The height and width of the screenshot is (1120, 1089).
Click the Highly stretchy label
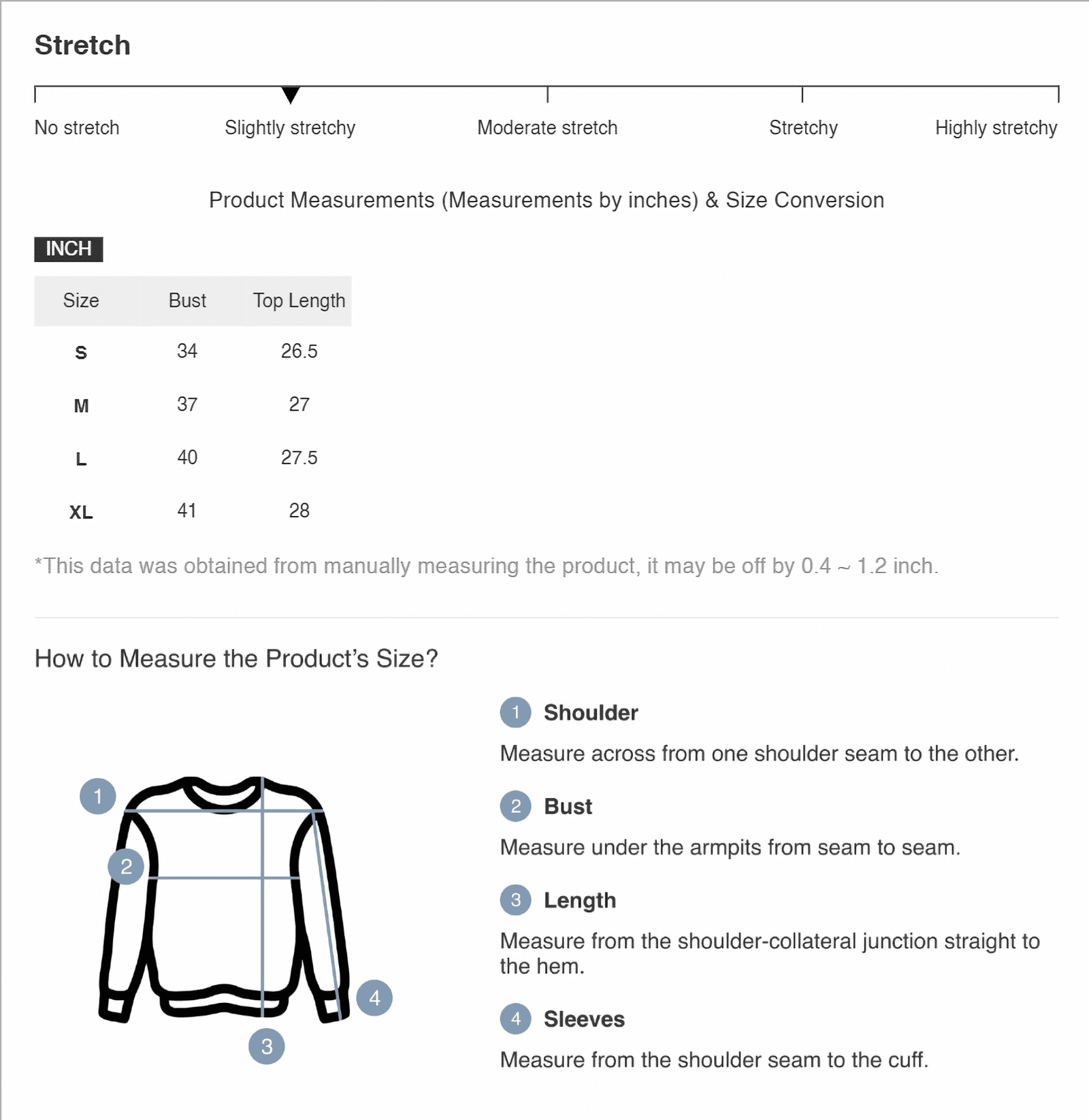(996, 128)
